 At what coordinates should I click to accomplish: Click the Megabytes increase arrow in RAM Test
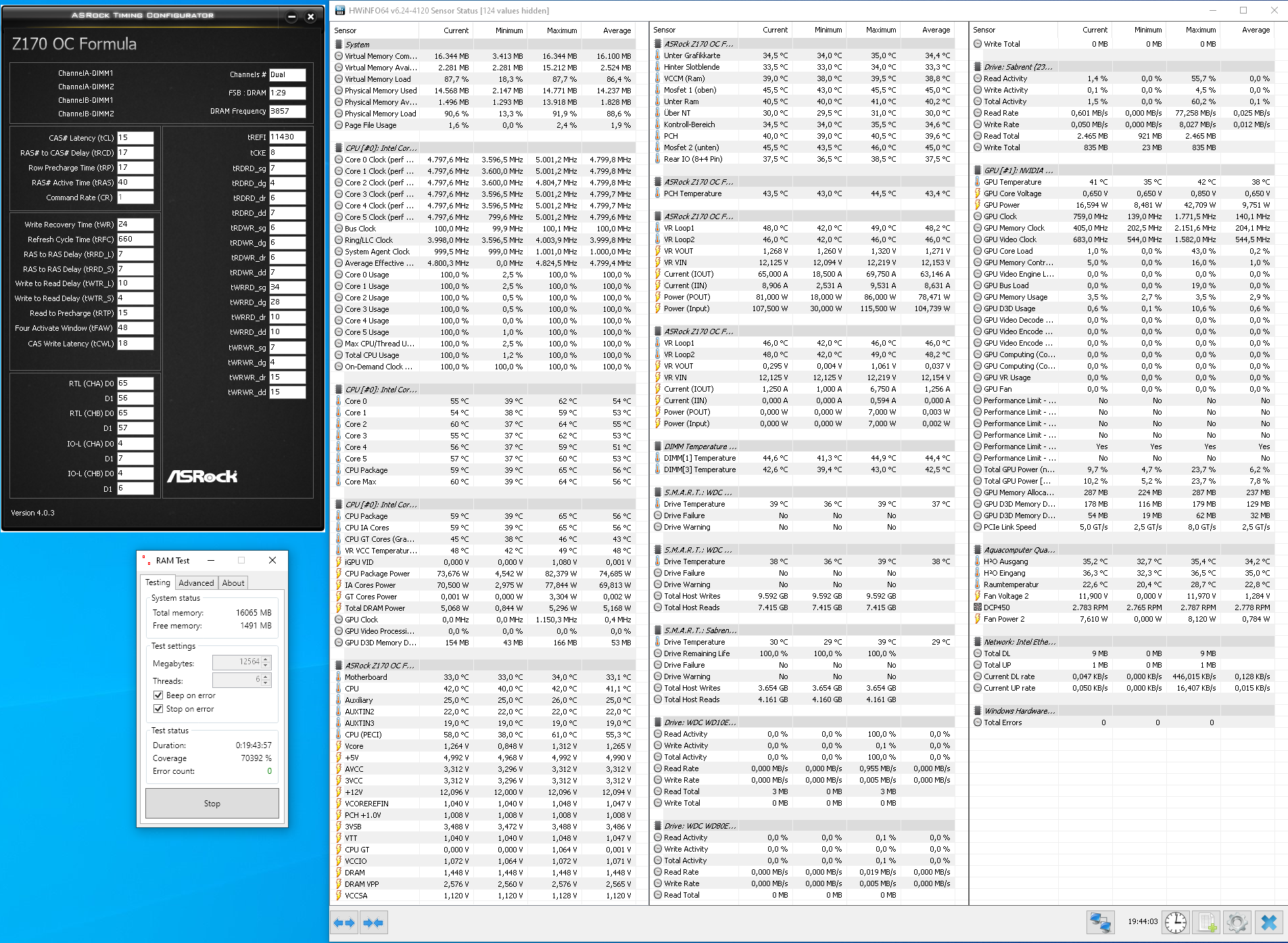[x=266, y=659]
